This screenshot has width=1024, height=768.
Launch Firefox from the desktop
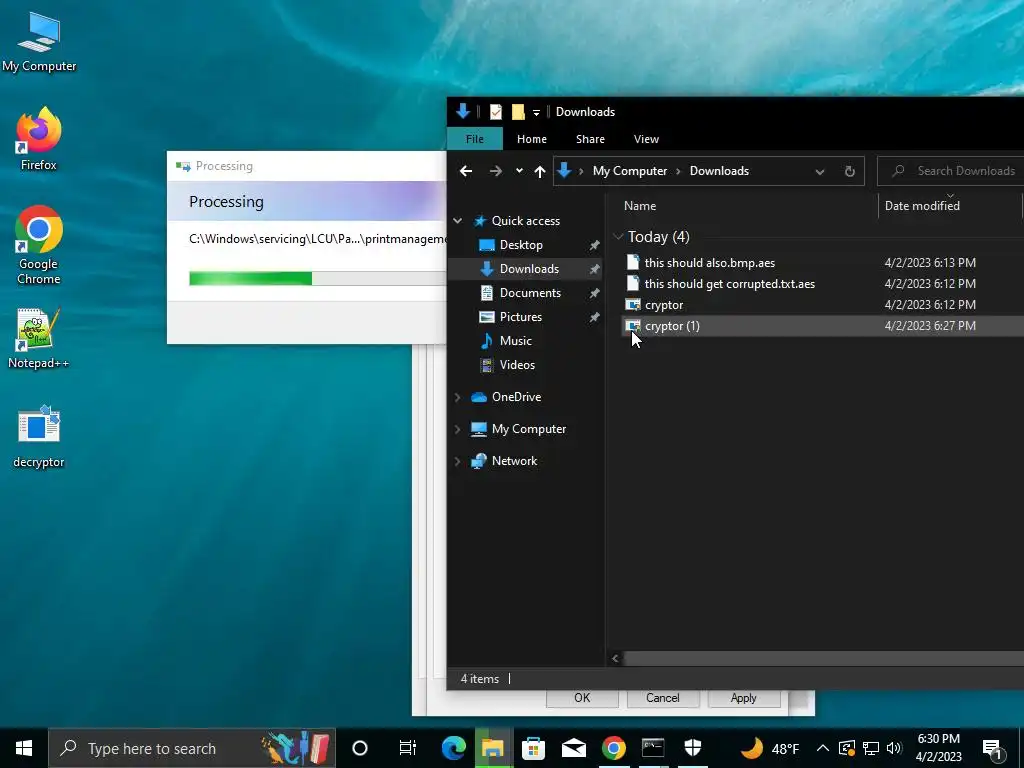pos(39,138)
